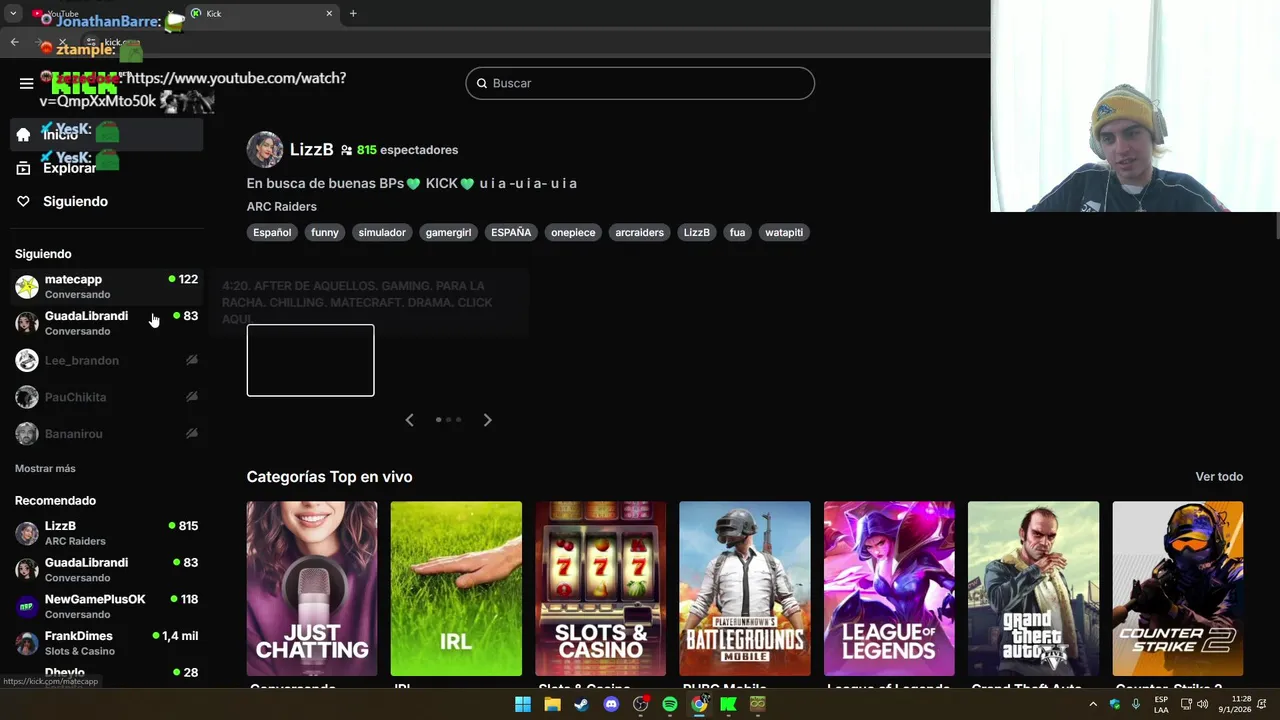This screenshot has width=1280, height=720.
Task: Click the Inicio home icon
Action: (23, 135)
